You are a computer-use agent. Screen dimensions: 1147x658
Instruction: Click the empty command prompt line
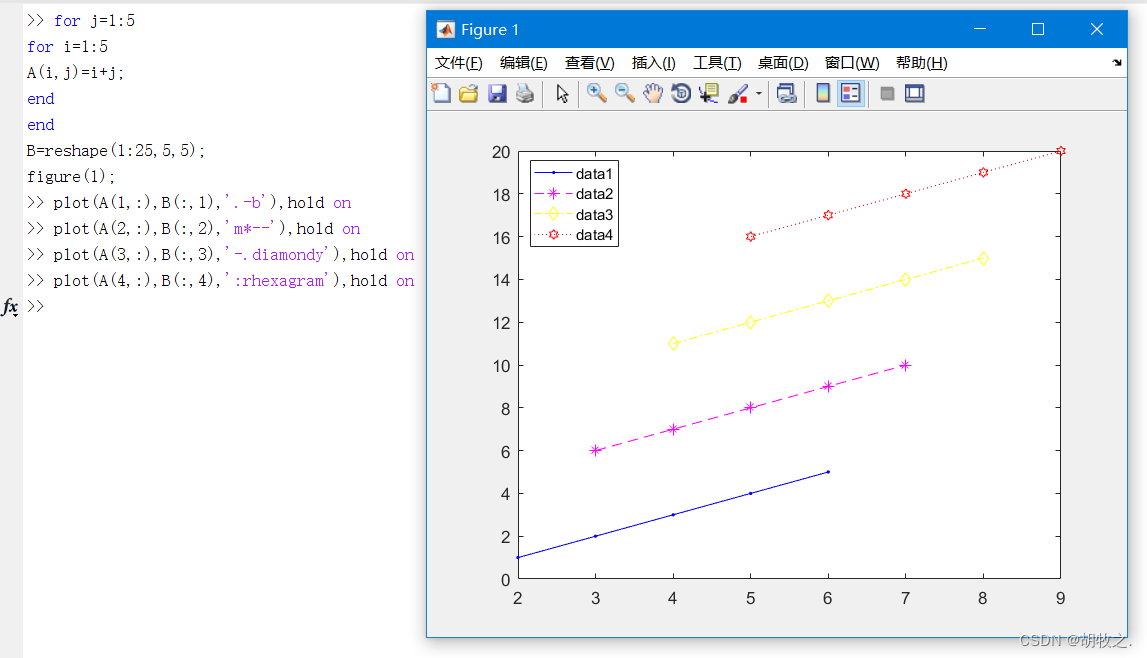pos(219,306)
